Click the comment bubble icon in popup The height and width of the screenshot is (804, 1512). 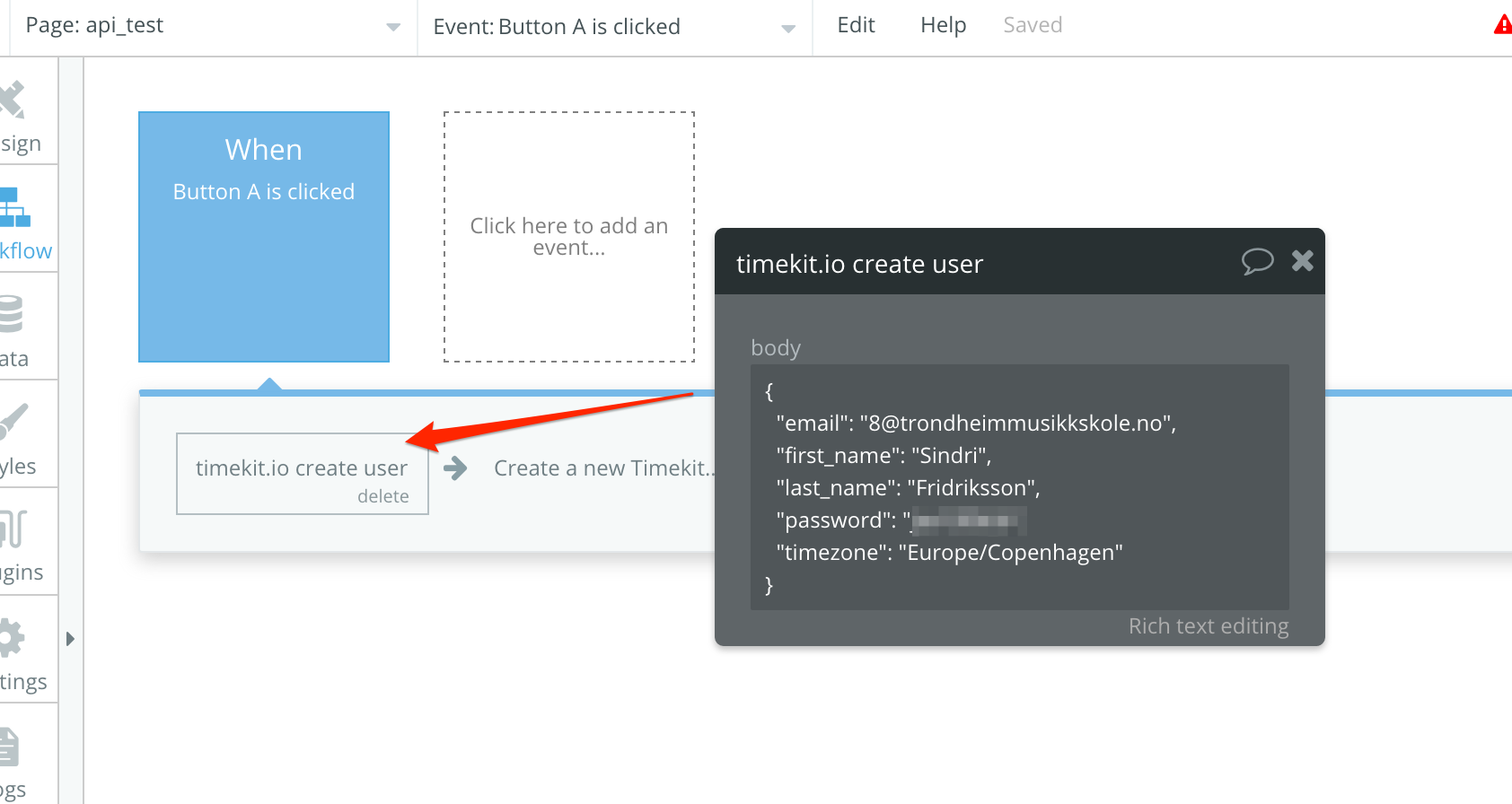click(x=1257, y=261)
